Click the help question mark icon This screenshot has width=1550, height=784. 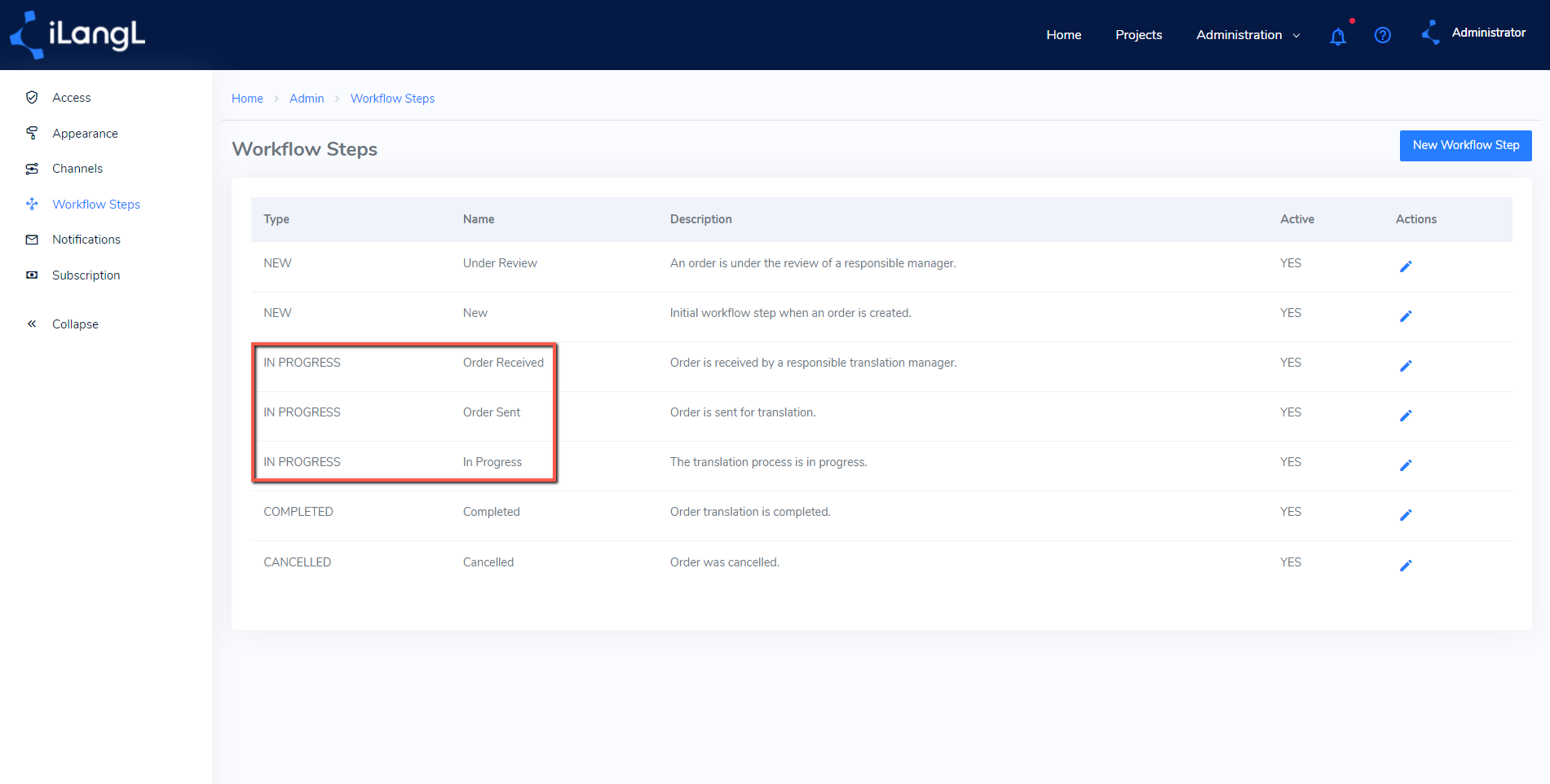[1383, 35]
